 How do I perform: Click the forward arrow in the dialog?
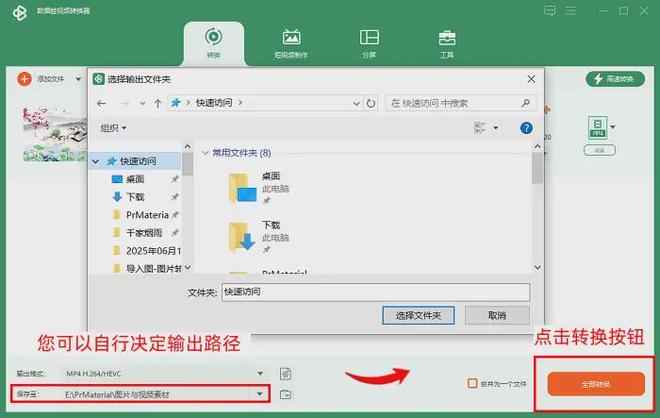pyautogui.click(x=125, y=103)
